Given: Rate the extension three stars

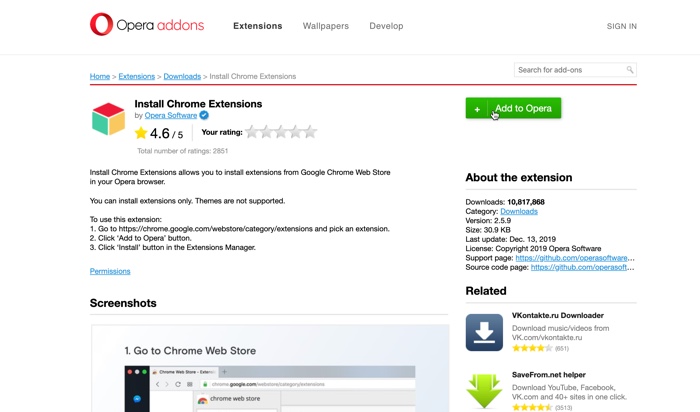Looking at the screenshot, I should [281, 132].
